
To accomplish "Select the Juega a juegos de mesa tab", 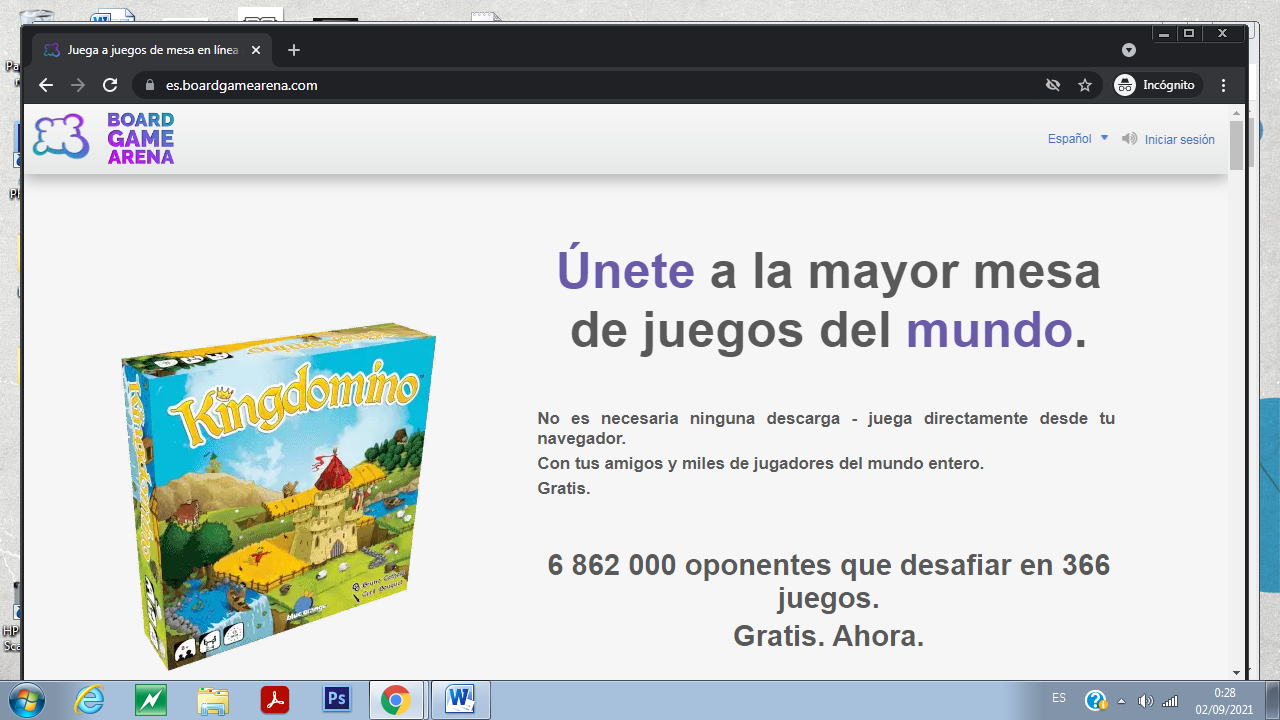I will coord(152,50).
